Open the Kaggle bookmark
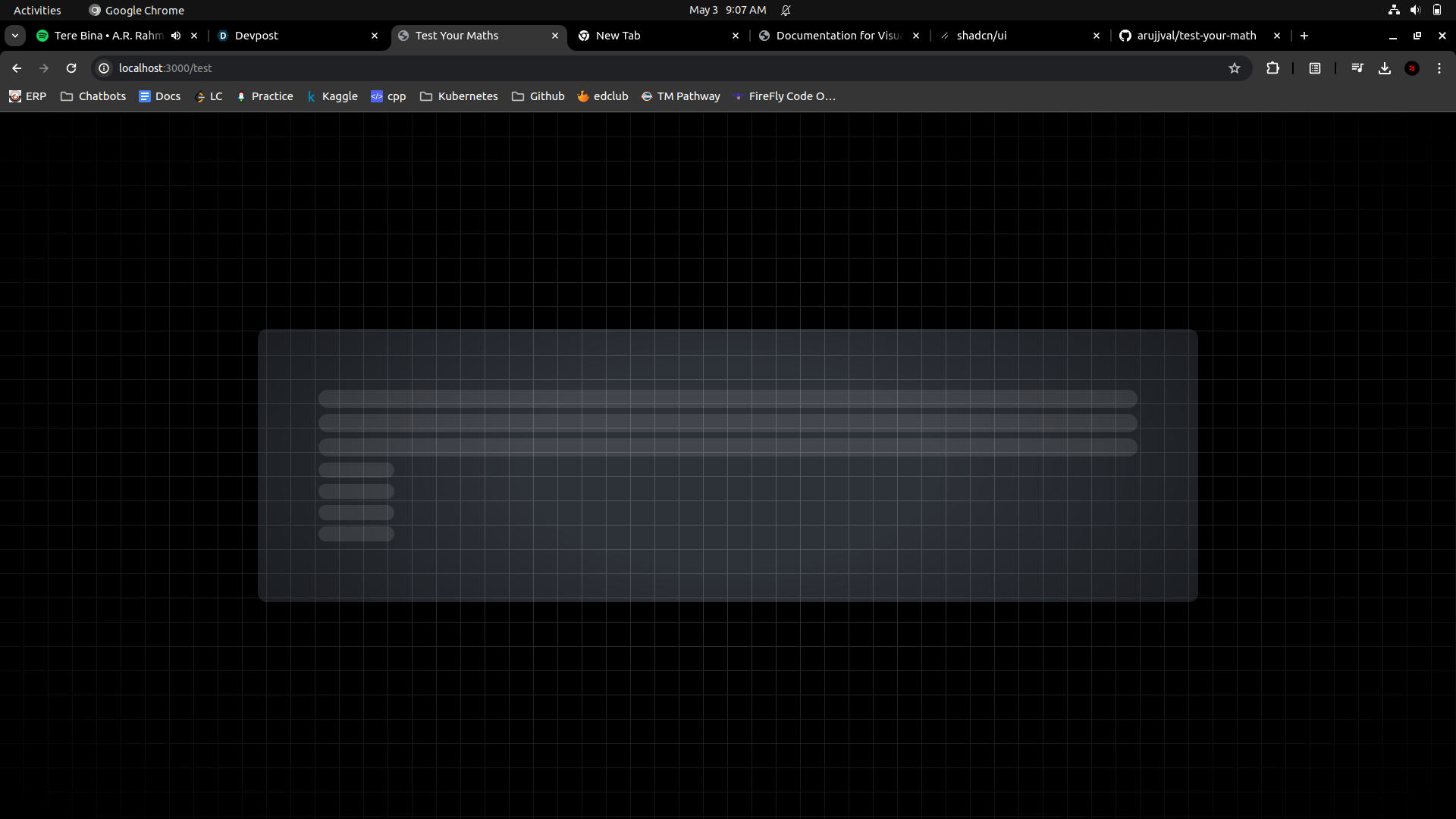 pos(332,96)
